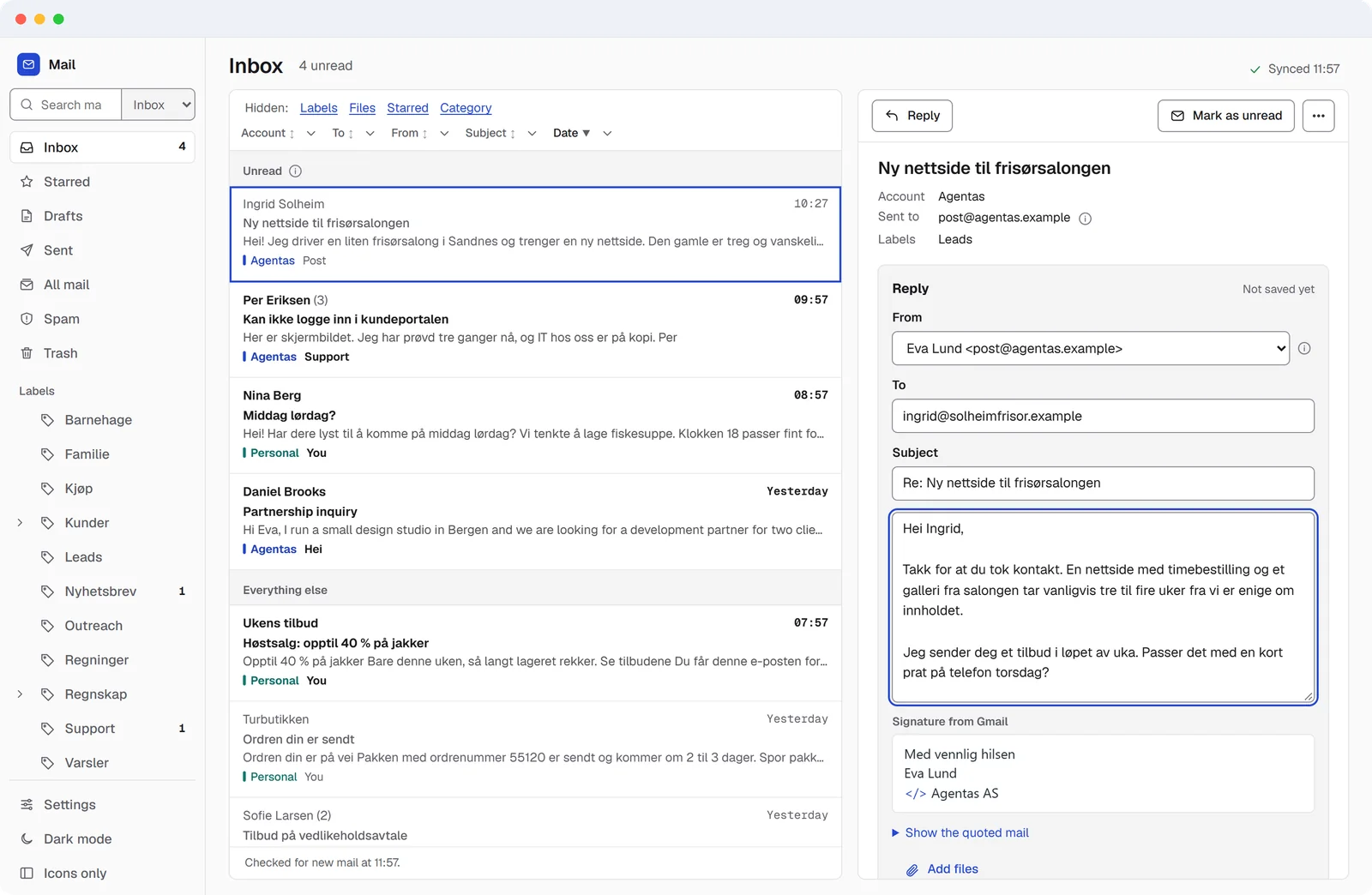
Task: Click the Reply button
Action: click(912, 116)
